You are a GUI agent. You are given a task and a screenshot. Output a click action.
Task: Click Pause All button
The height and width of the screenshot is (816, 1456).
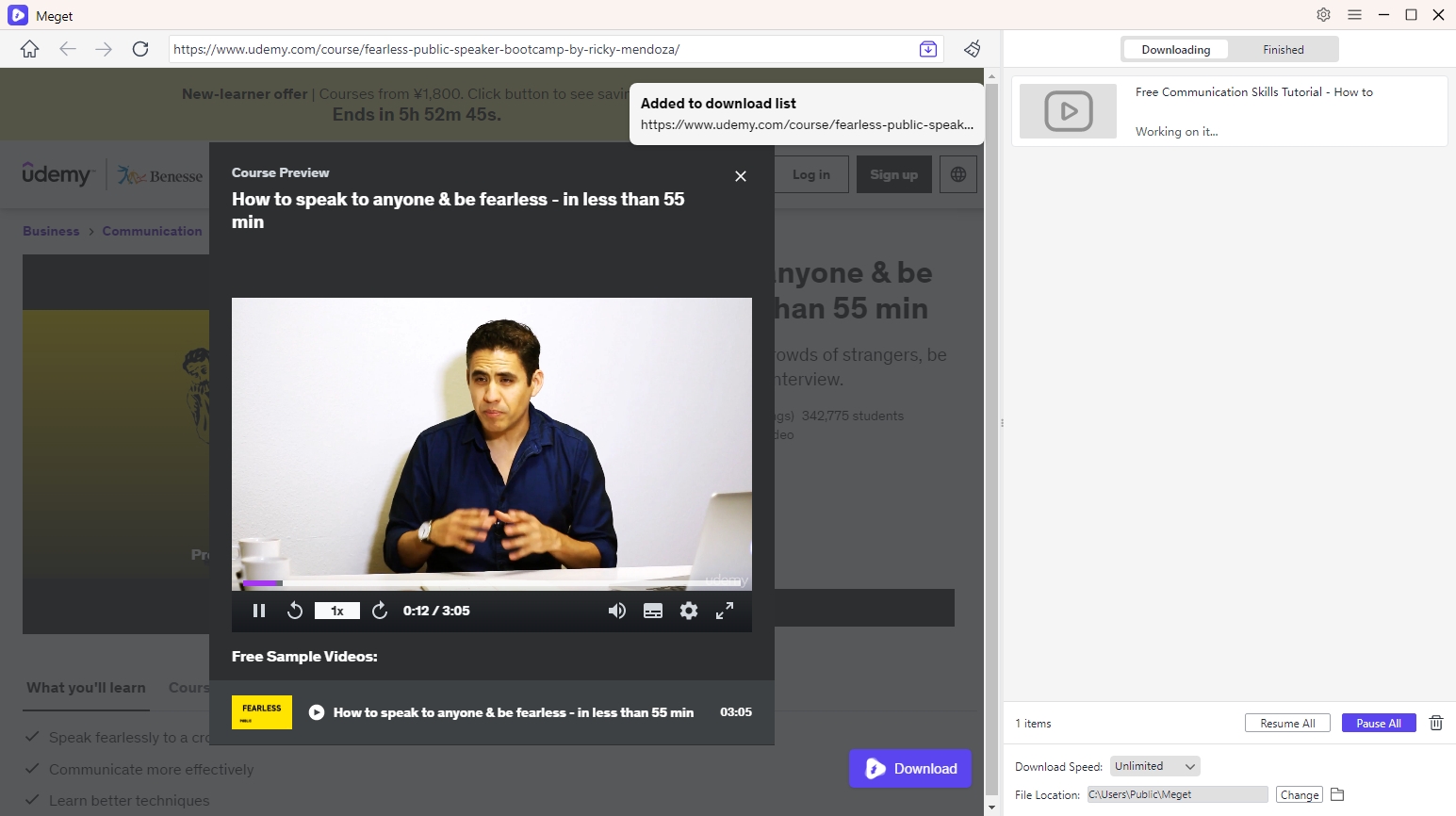pos(1379,723)
